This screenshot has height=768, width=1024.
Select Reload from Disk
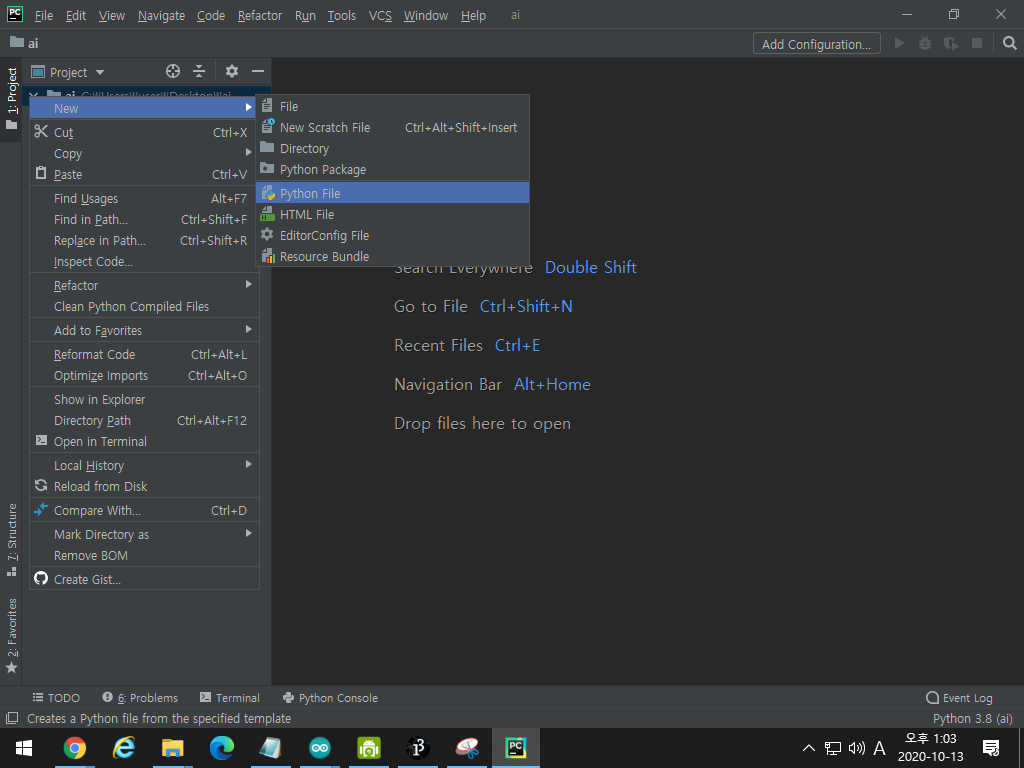pos(144,487)
